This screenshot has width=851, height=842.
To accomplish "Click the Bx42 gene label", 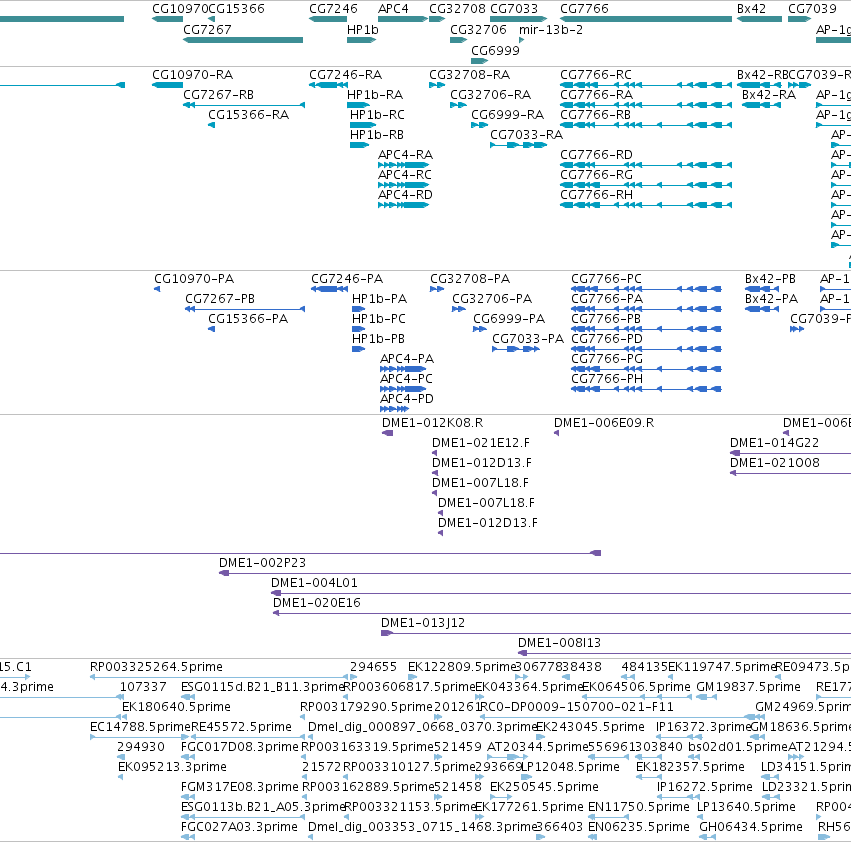I will [752, 9].
